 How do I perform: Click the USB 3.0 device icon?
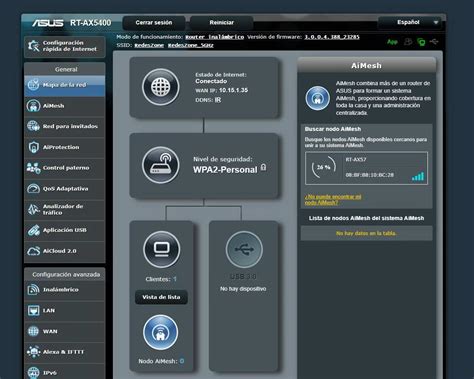coord(244,249)
